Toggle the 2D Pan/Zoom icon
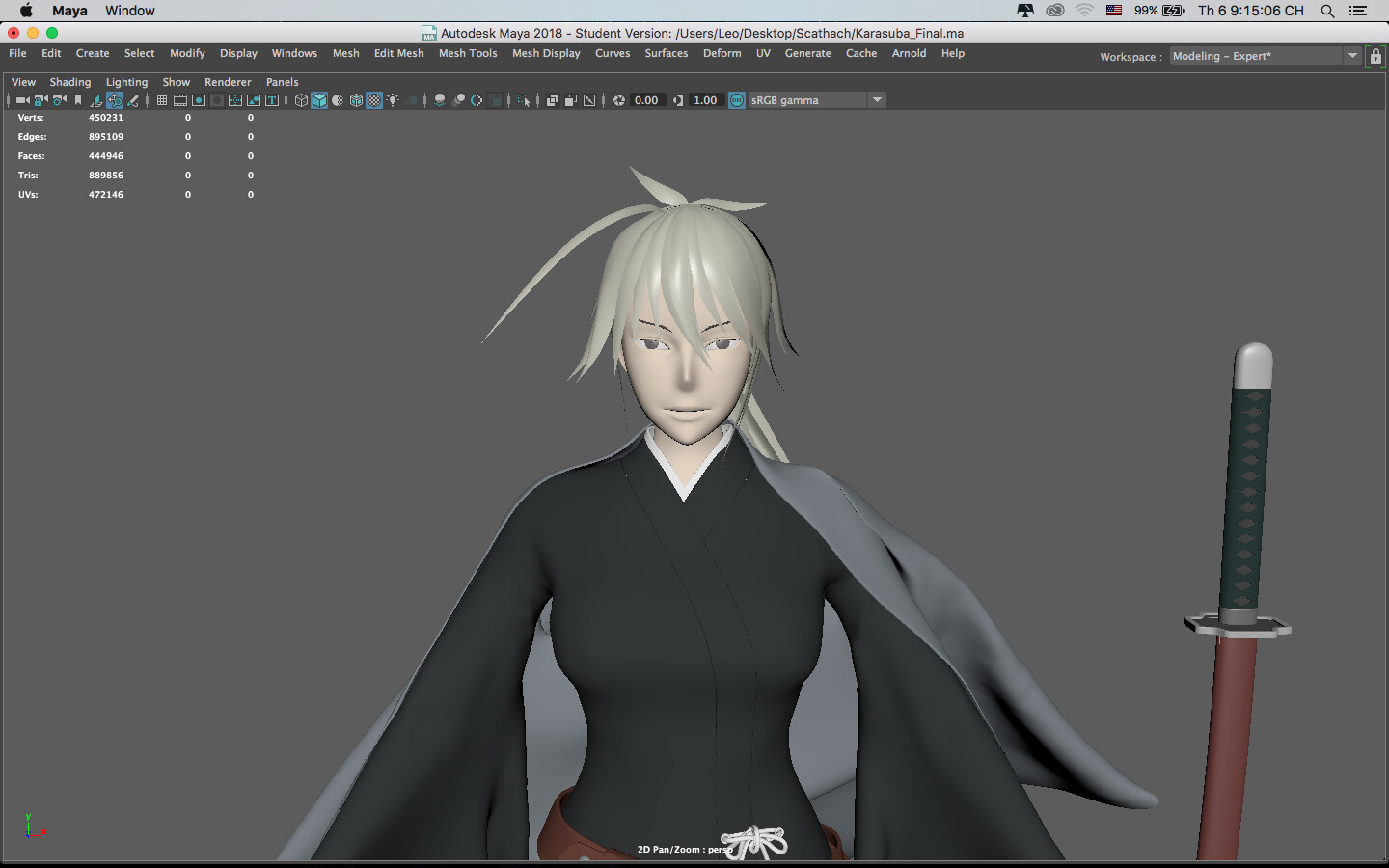This screenshot has width=1389, height=868. tap(115, 100)
